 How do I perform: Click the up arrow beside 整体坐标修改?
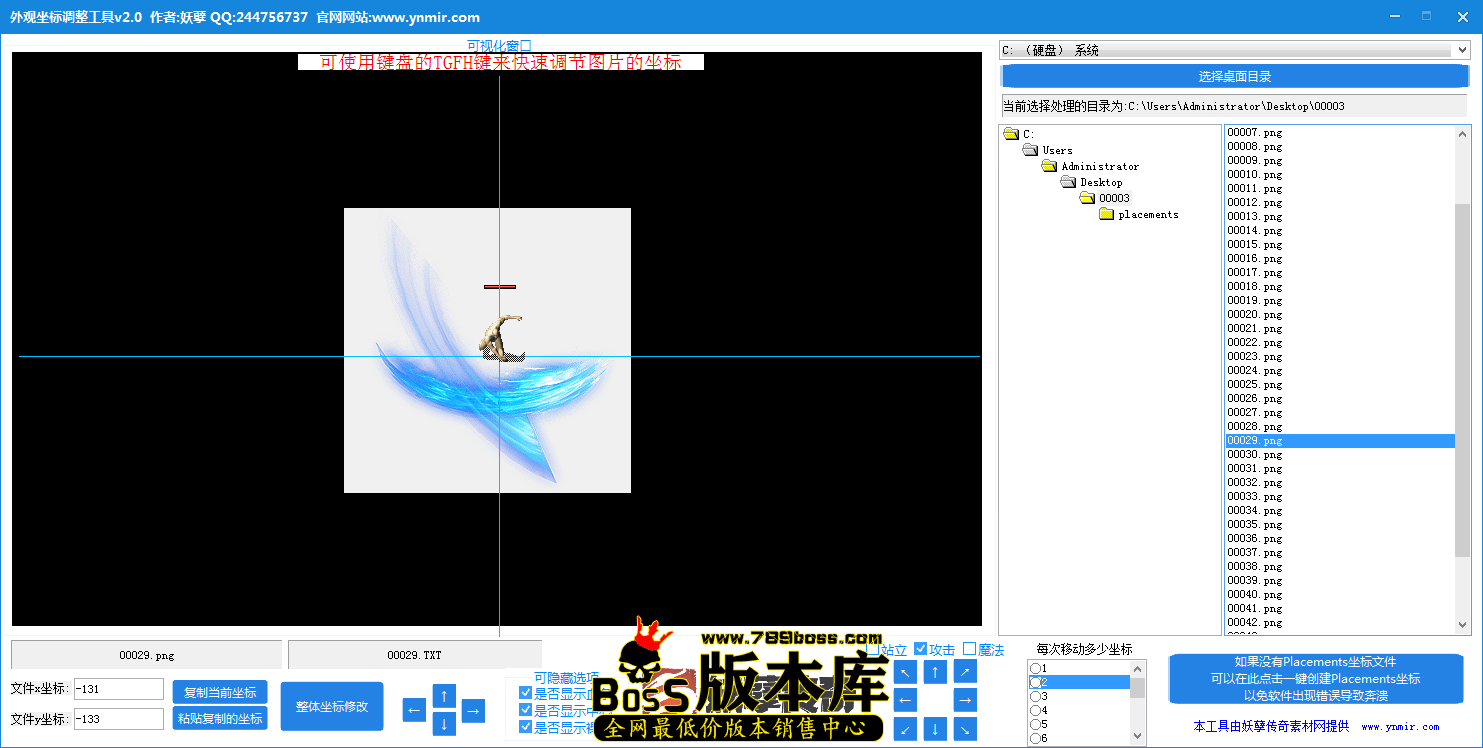[x=444, y=695]
